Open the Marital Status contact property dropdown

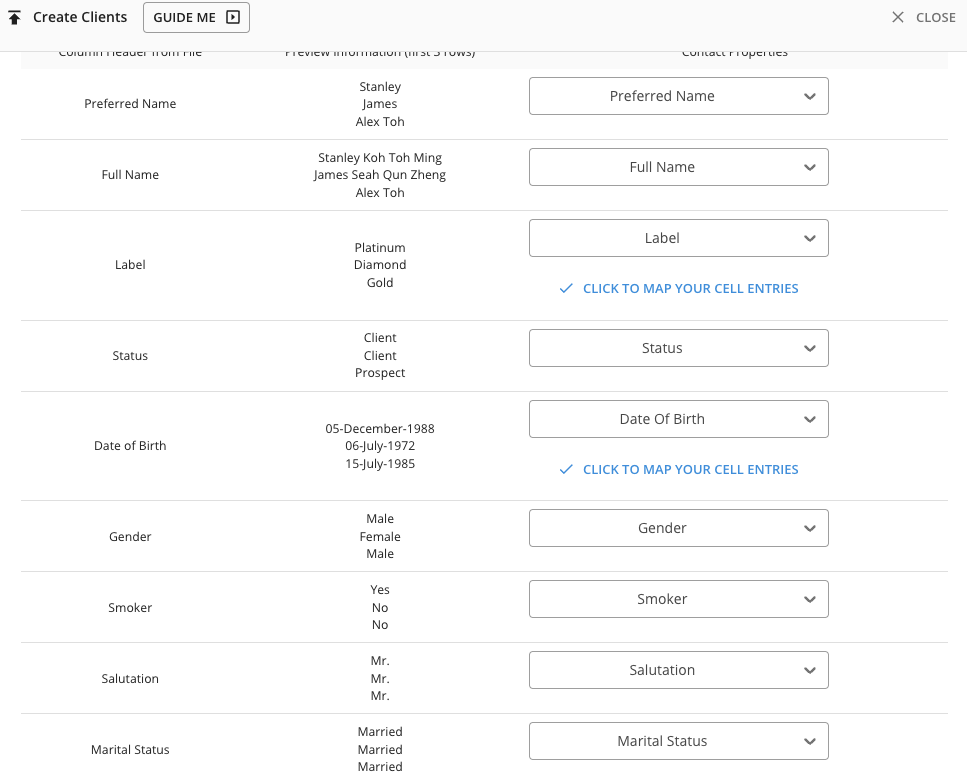coord(678,741)
